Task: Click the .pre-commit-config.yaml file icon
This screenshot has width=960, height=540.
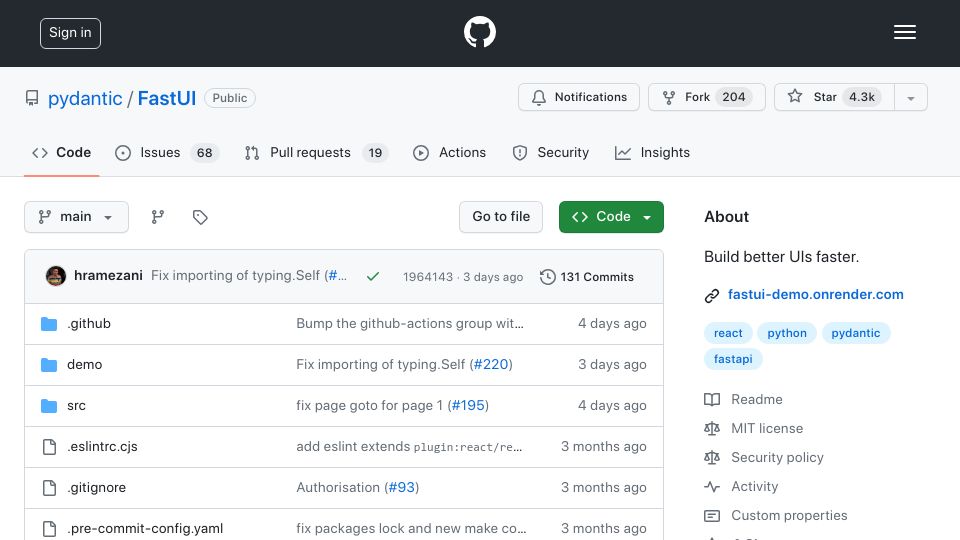Action: click(49, 528)
